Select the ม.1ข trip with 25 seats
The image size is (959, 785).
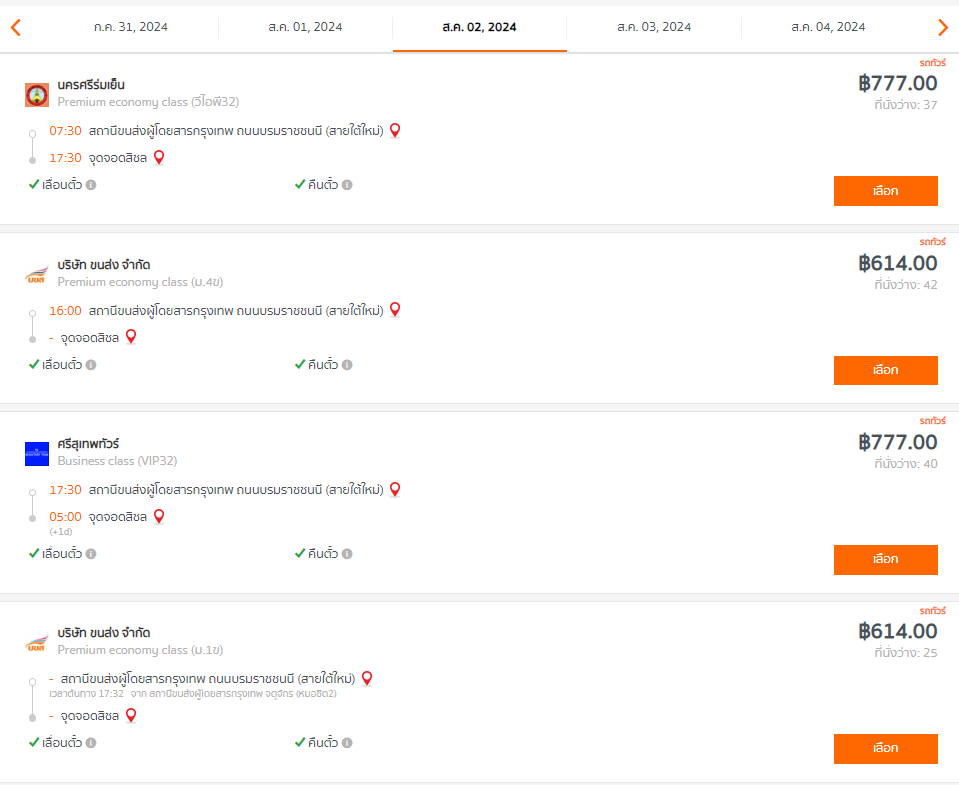(886, 748)
